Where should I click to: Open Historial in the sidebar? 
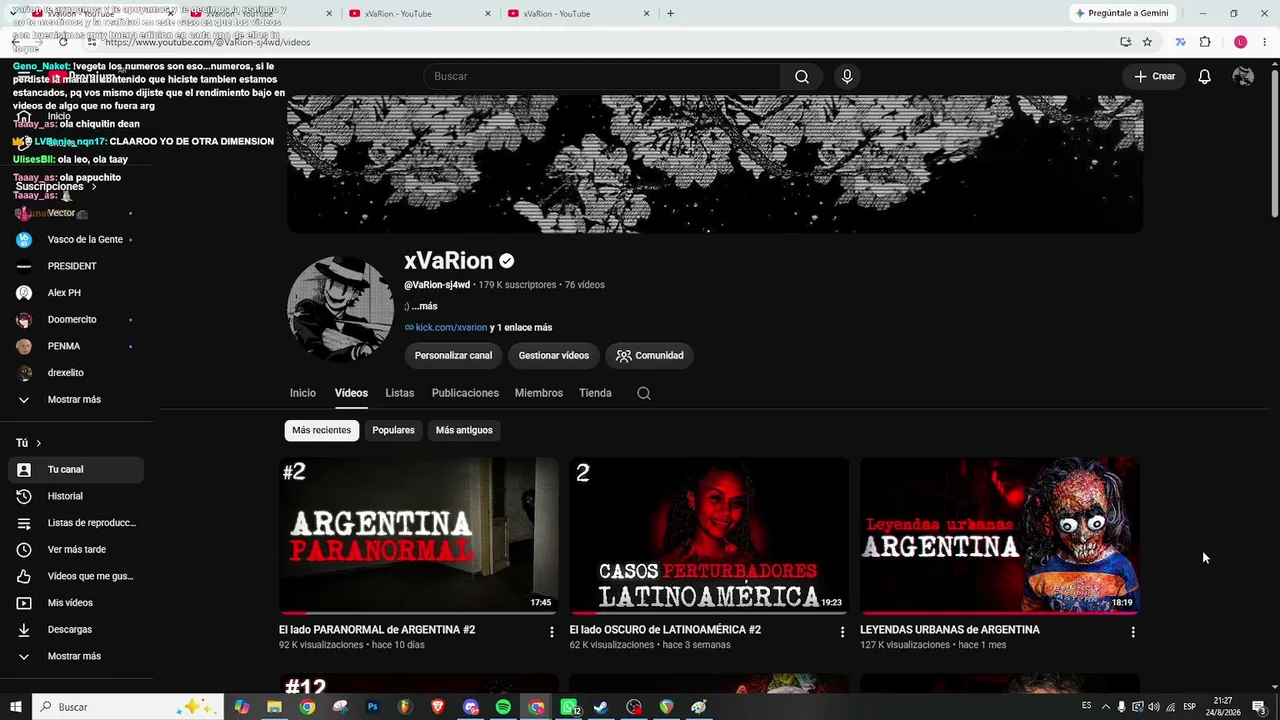tap(76, 496)
